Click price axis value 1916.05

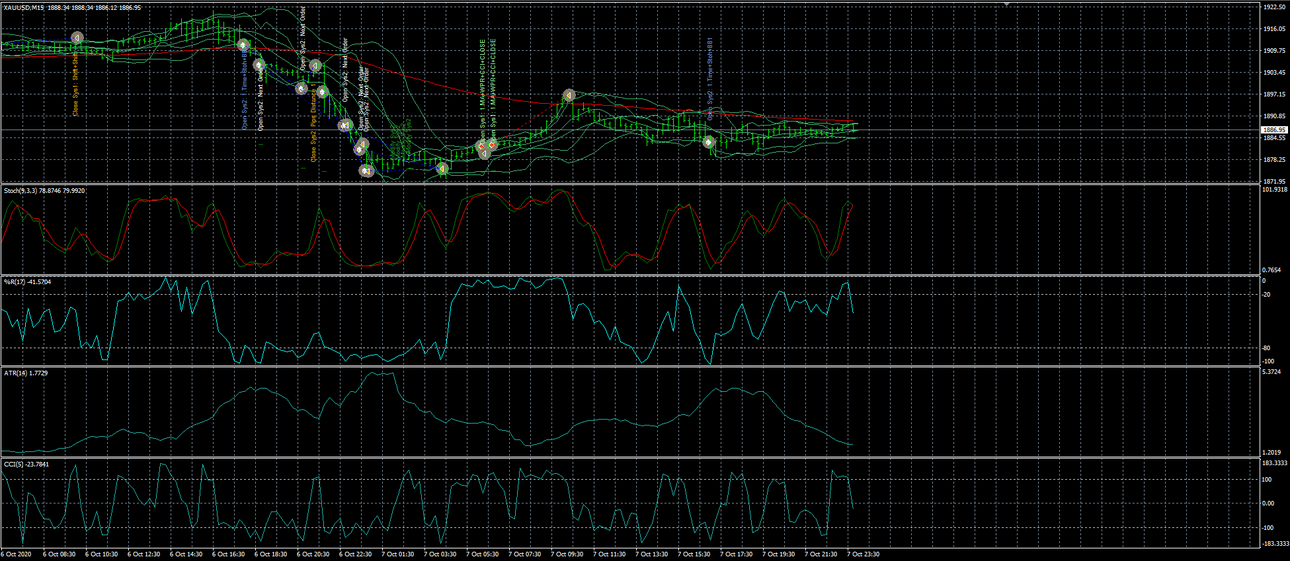coord(1275,29)
